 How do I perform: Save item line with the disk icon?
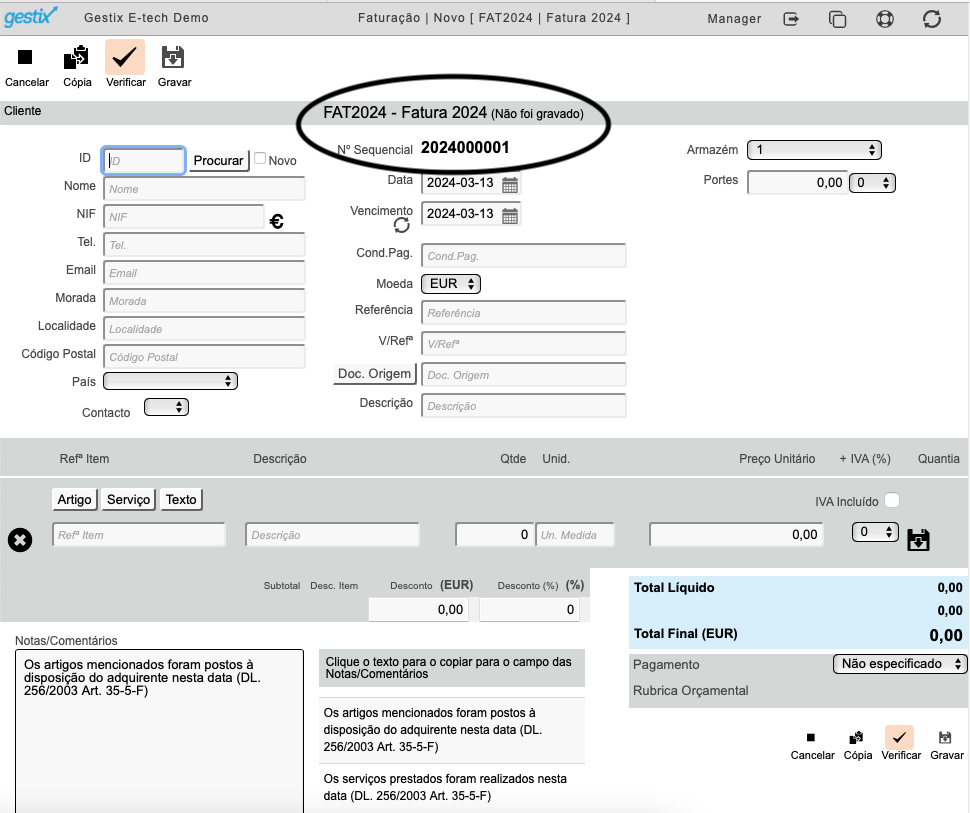(x=918, y=540)
